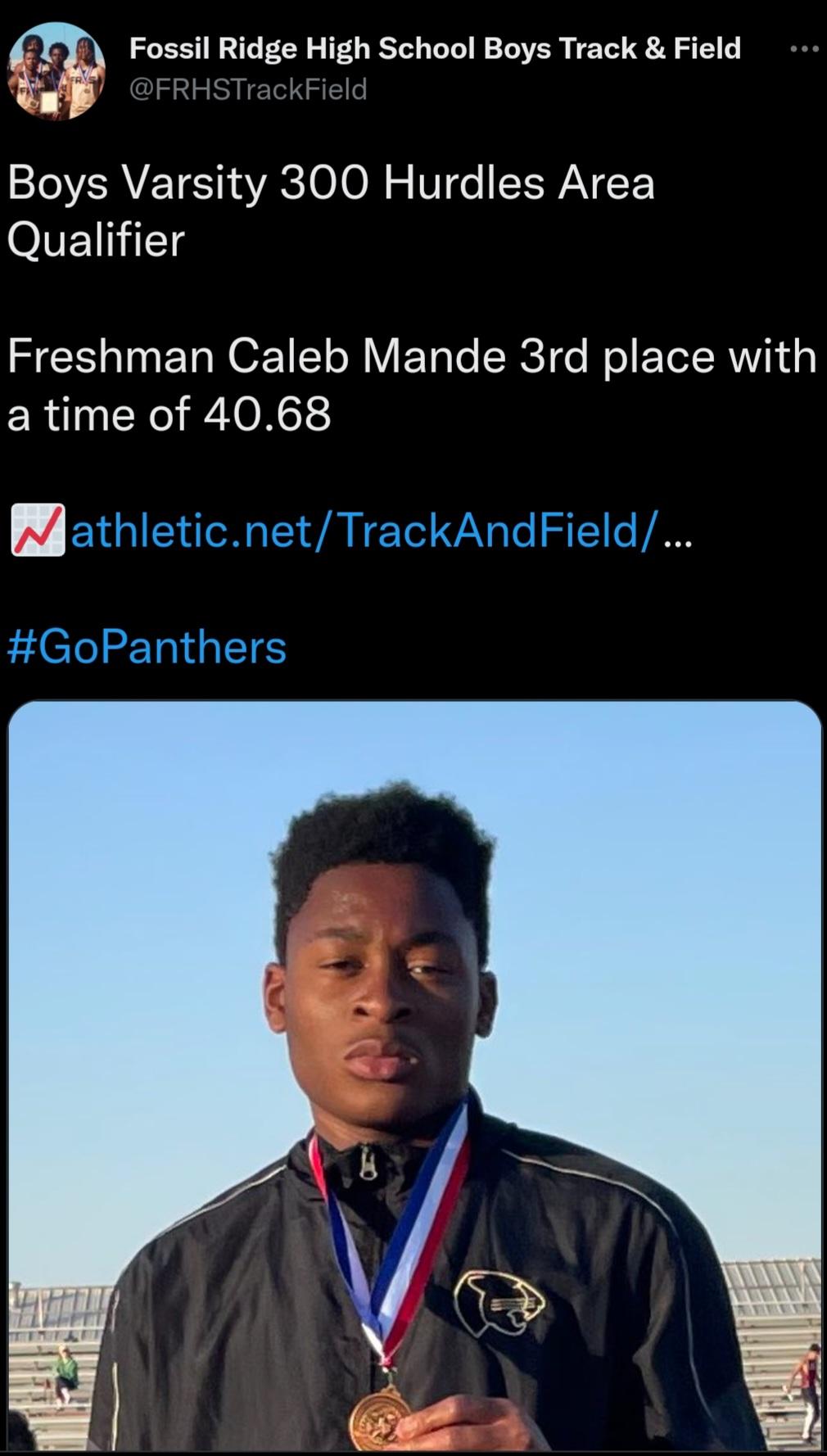Viewport: 827px width, 1456px height.
Task: Click the 40.68 time value
Action: pos(267,414)
